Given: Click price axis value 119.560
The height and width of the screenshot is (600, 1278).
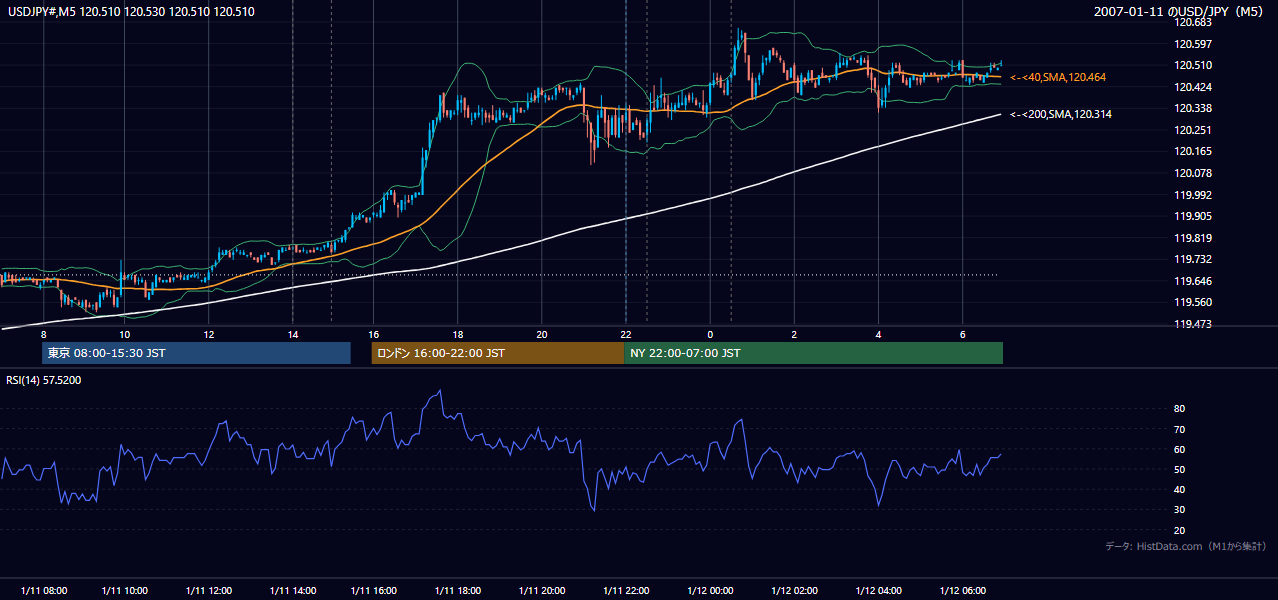Looking at the screenshot, I should pyautogui.click(x=1194, y=302).
